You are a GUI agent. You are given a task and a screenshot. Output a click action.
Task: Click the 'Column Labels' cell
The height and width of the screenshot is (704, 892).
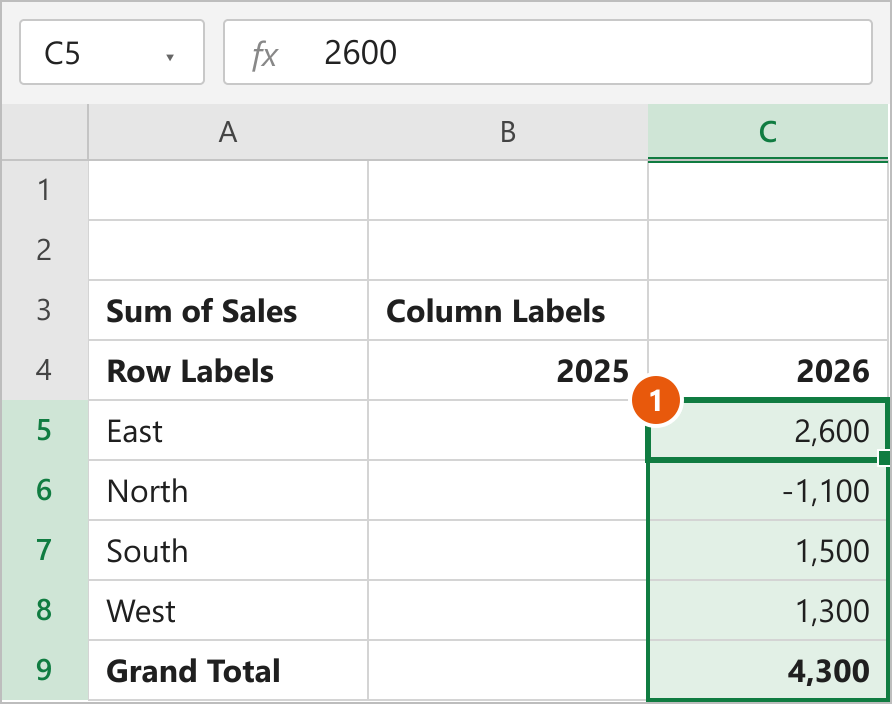[x=507, y=310]
